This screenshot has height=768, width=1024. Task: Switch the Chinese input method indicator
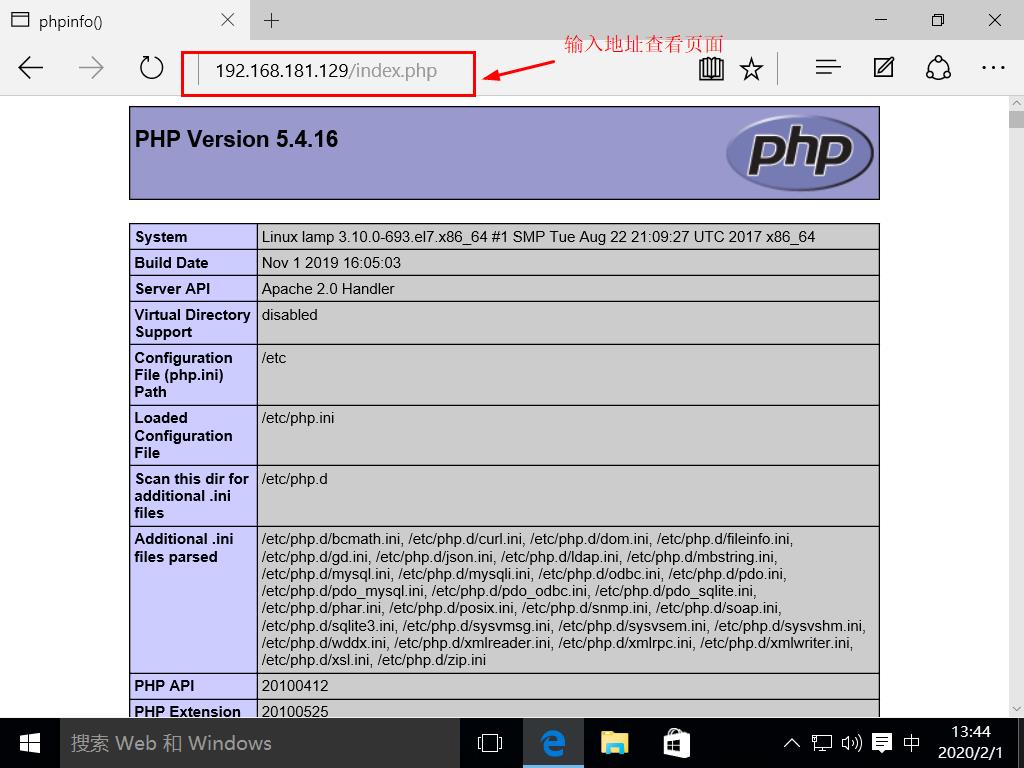tap(912, 743)
